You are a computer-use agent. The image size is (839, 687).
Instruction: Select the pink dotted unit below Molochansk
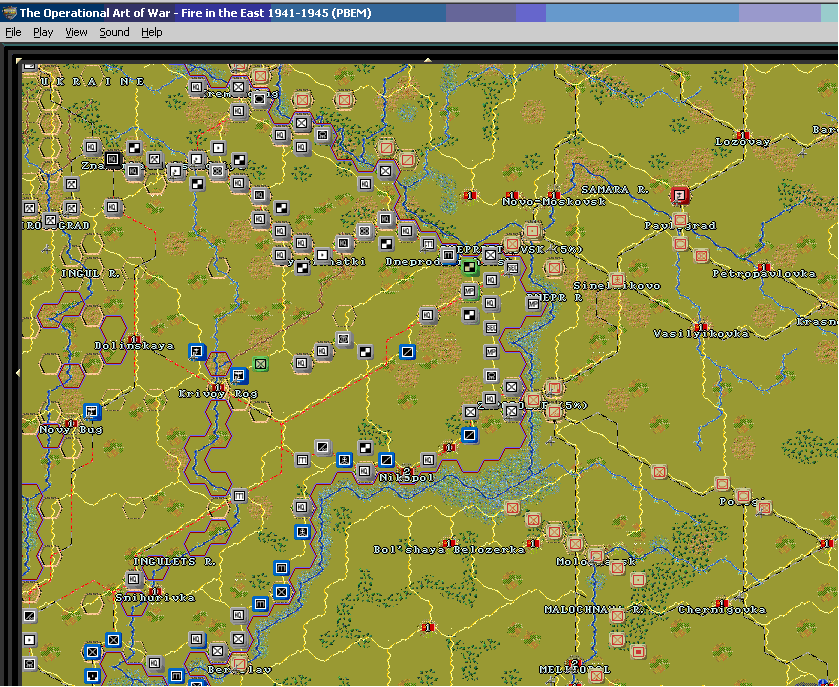(x=638, y=579)
